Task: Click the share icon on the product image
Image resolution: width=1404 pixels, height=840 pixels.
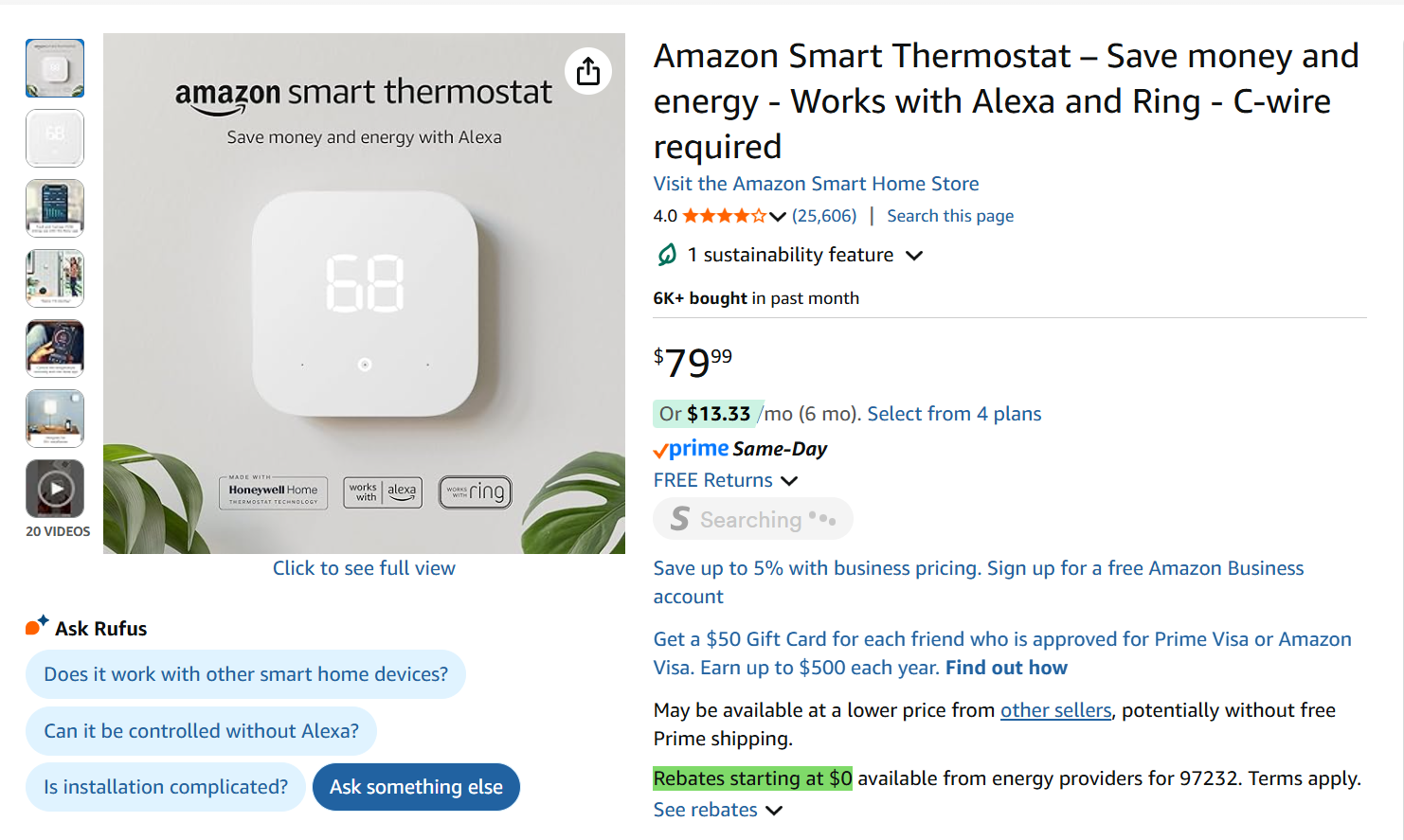Action: (x=588, y=70)
